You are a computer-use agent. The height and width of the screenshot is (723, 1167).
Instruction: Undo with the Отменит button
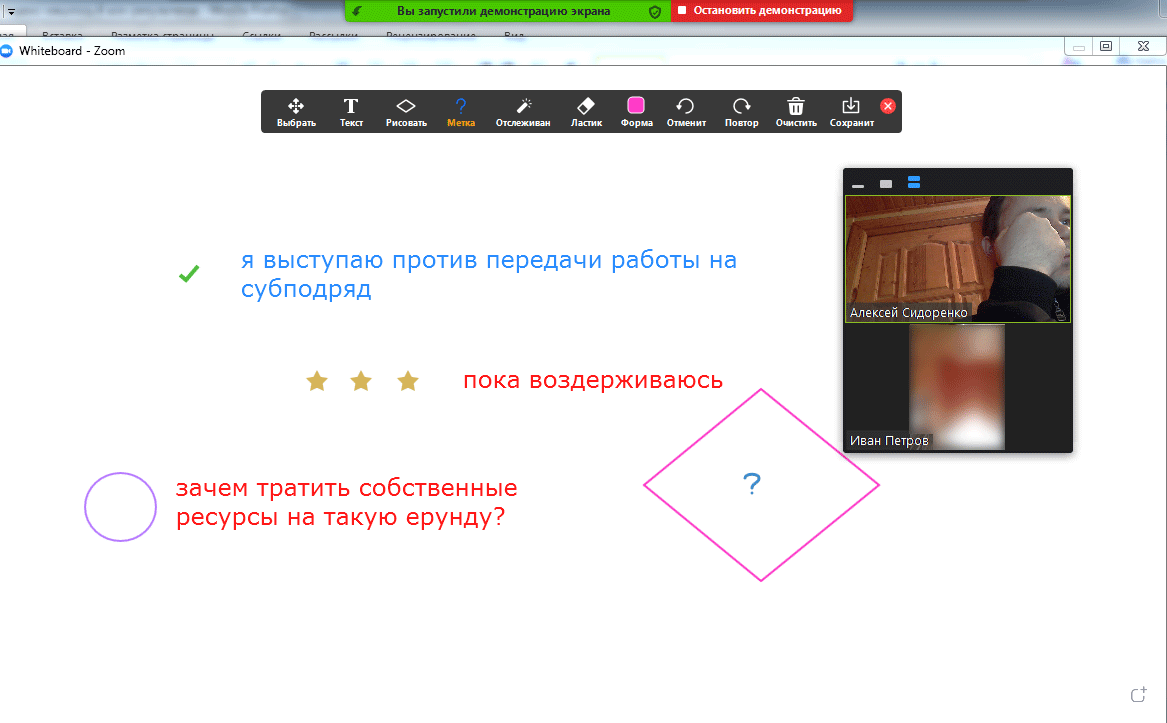[686, 112]
